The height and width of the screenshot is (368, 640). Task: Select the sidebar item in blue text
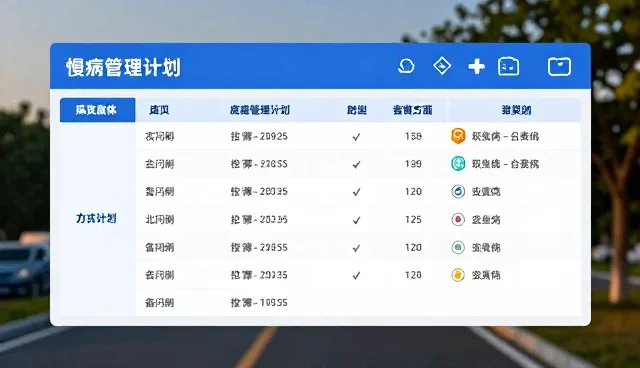(x=96, y=218)
